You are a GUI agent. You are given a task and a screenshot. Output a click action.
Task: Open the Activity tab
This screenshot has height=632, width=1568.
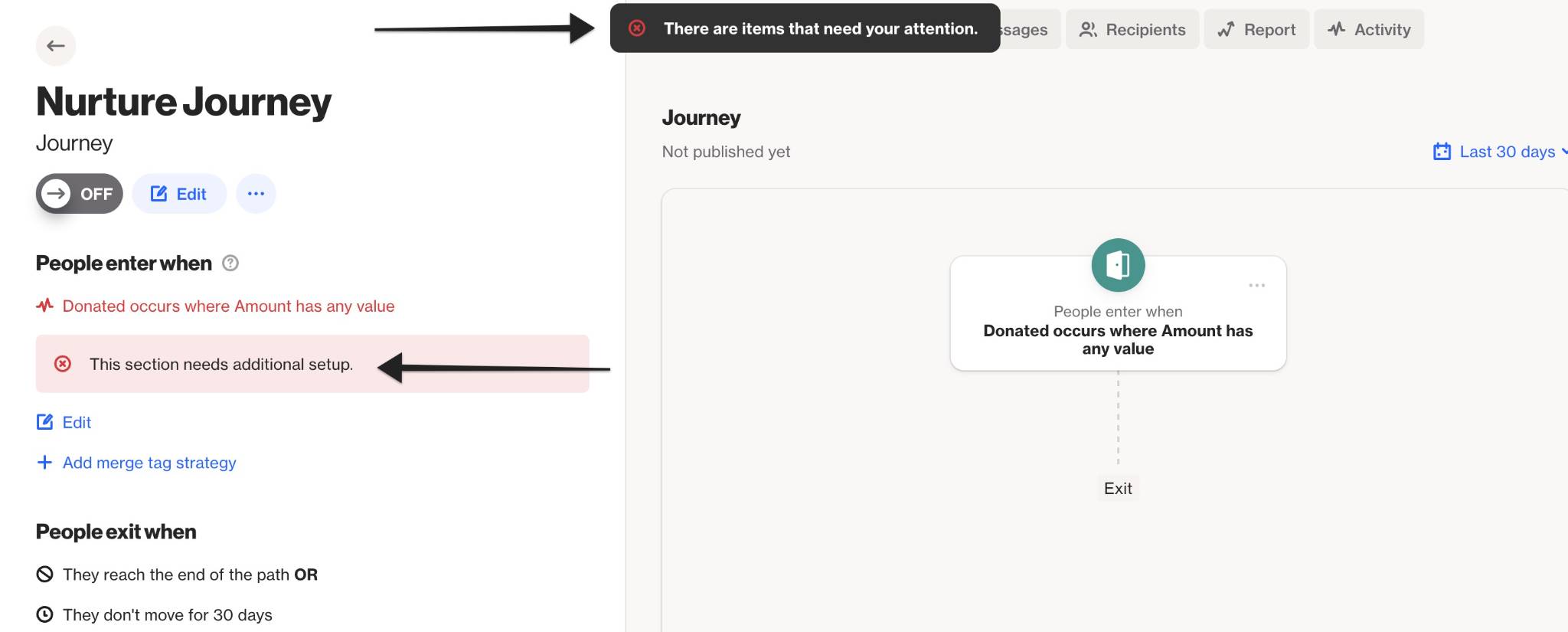tap(1369, 30)
